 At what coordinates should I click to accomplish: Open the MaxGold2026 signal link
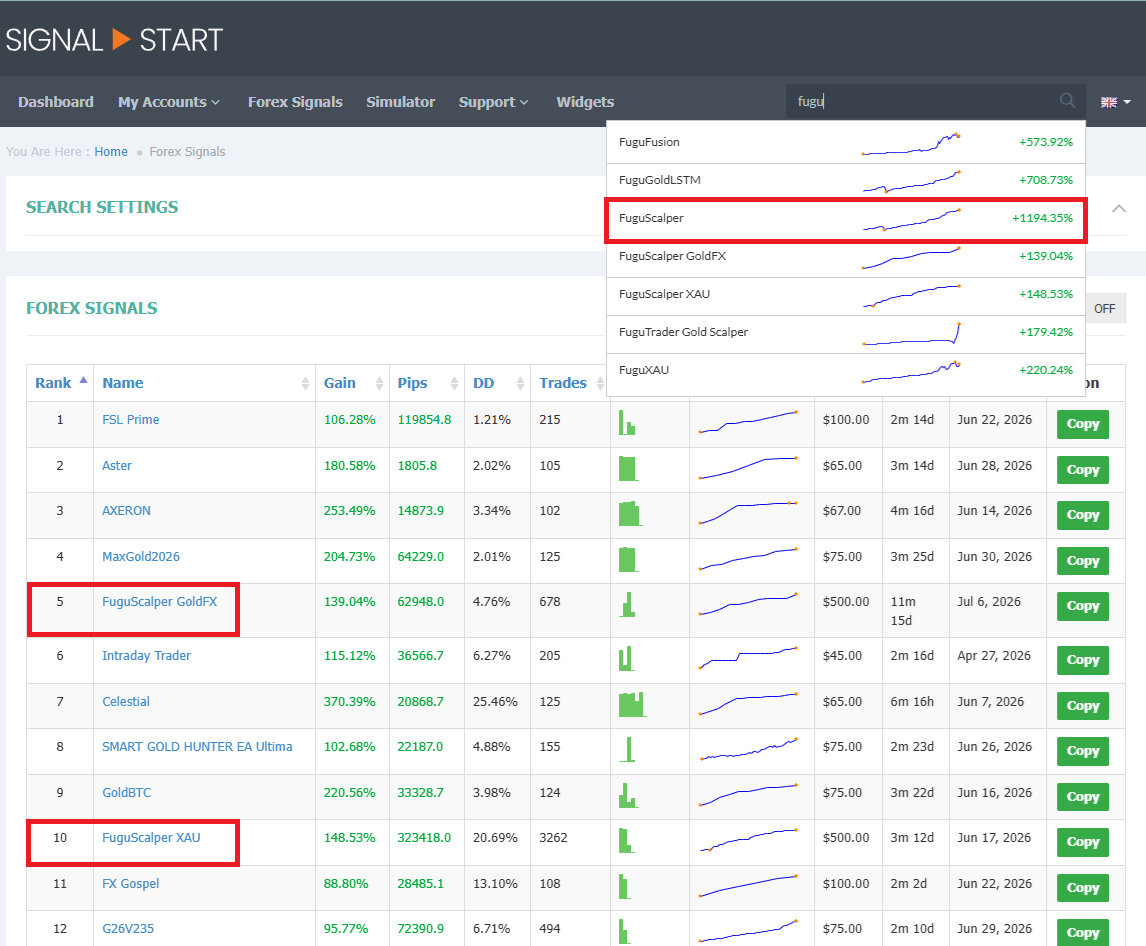[141, 556]
